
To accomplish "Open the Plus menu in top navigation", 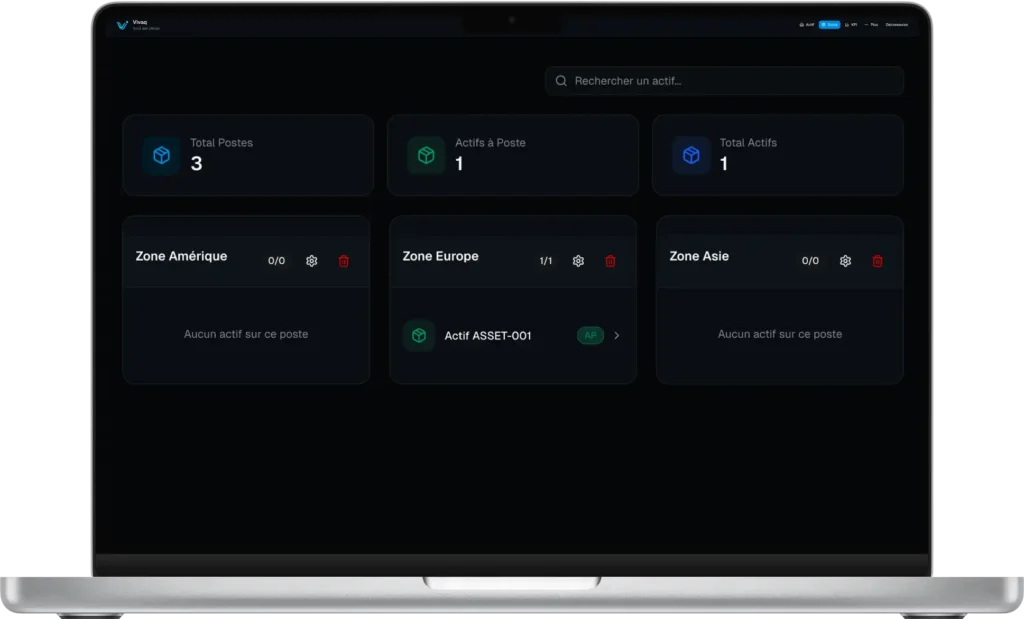I will [871, 25].
